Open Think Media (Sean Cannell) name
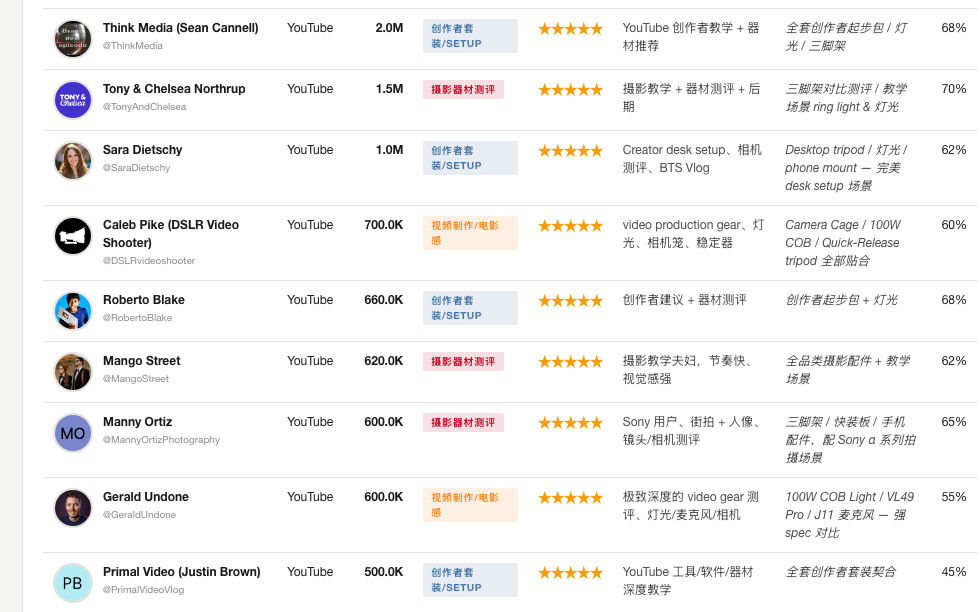The width and height of the screenshot is (980, 612). tap(181, 28)
